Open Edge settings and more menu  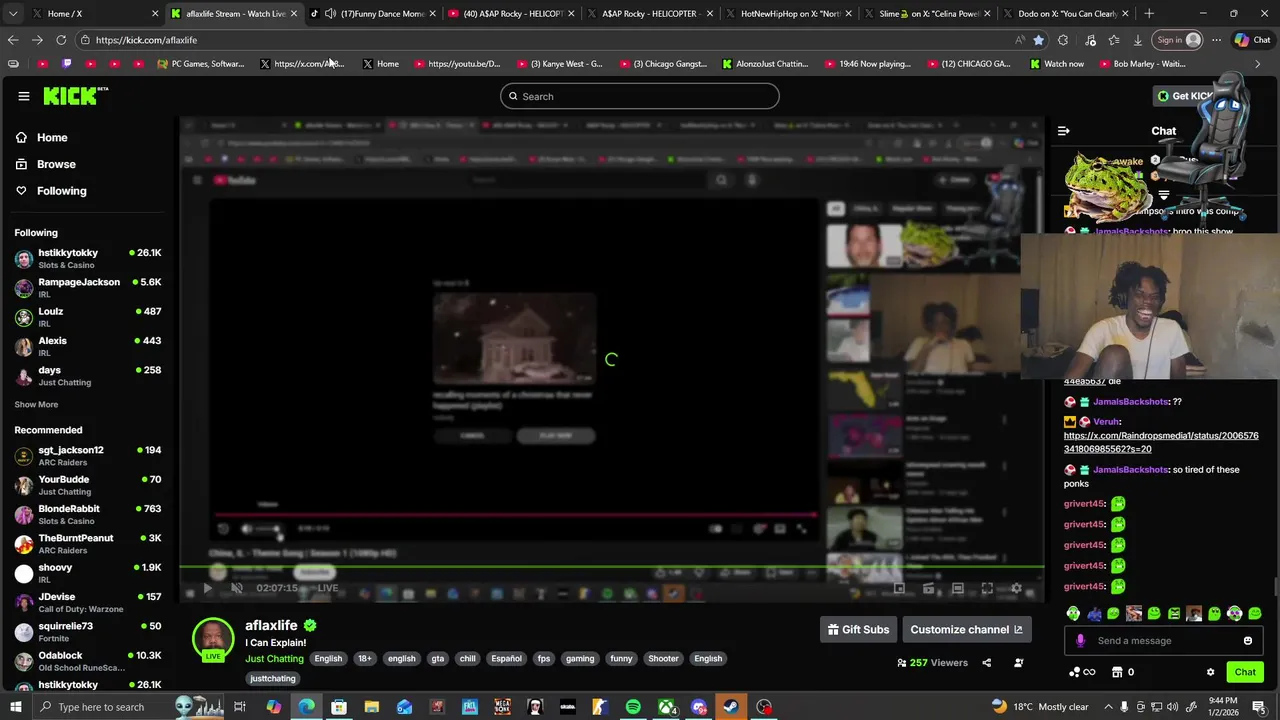(x=1216, y=40)
